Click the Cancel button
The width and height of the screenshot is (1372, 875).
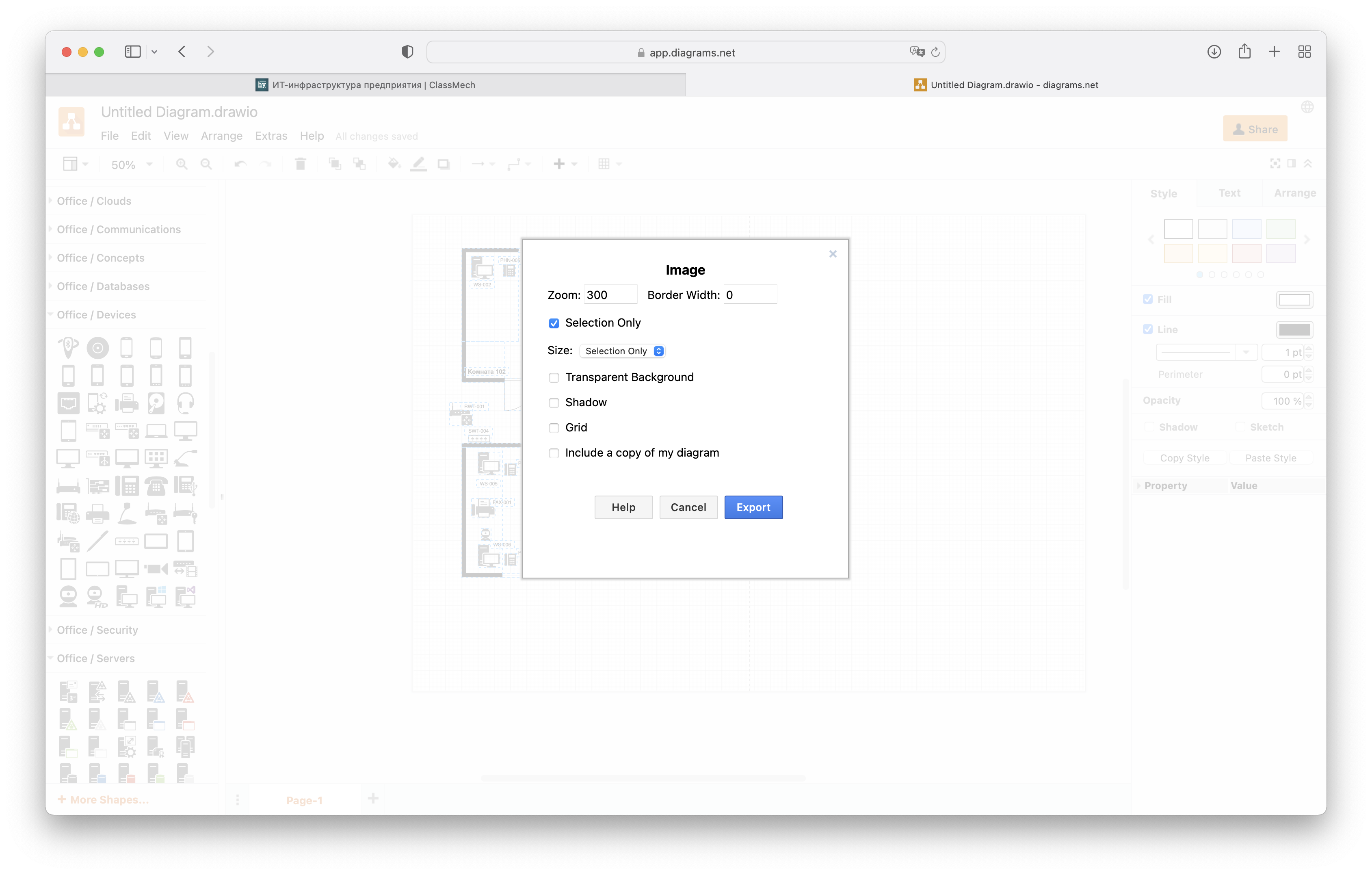(x=688, y=507)
